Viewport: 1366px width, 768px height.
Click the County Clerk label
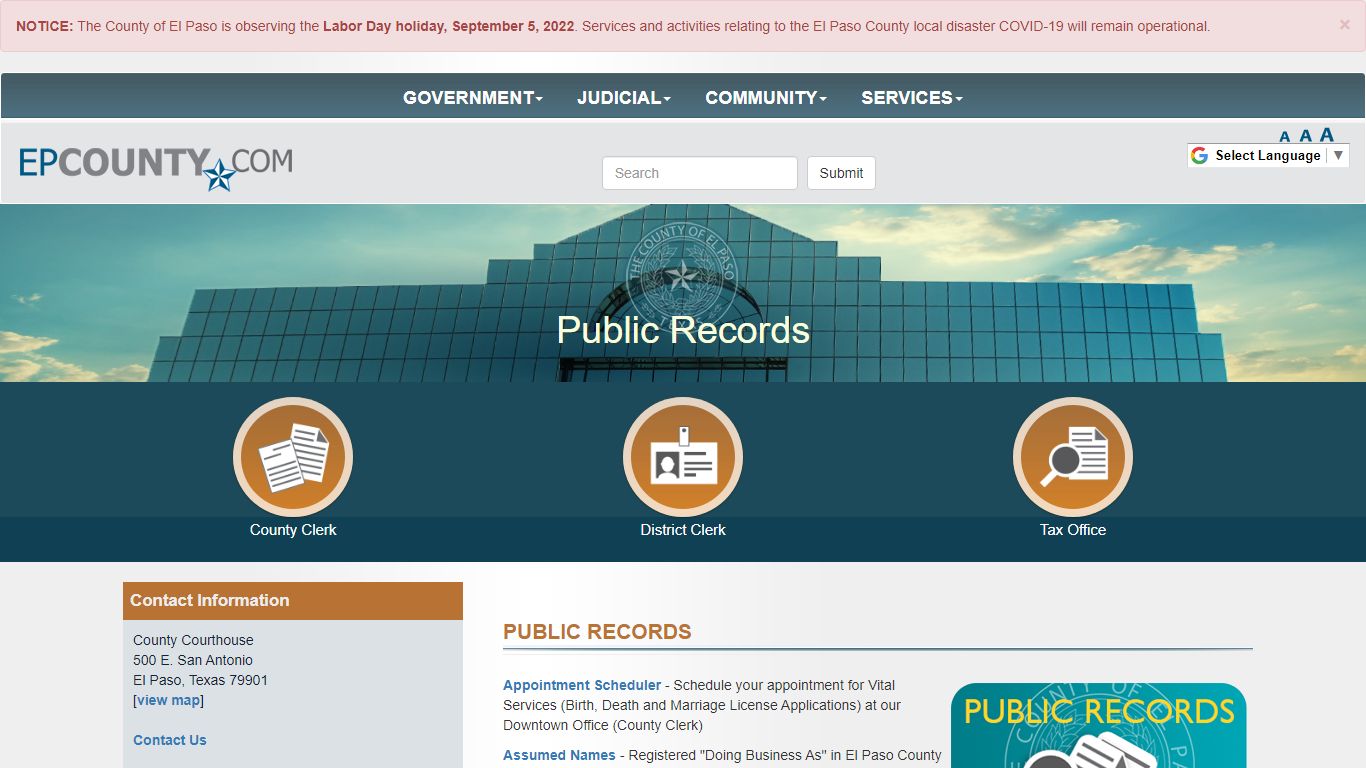[x=293, y=530]
